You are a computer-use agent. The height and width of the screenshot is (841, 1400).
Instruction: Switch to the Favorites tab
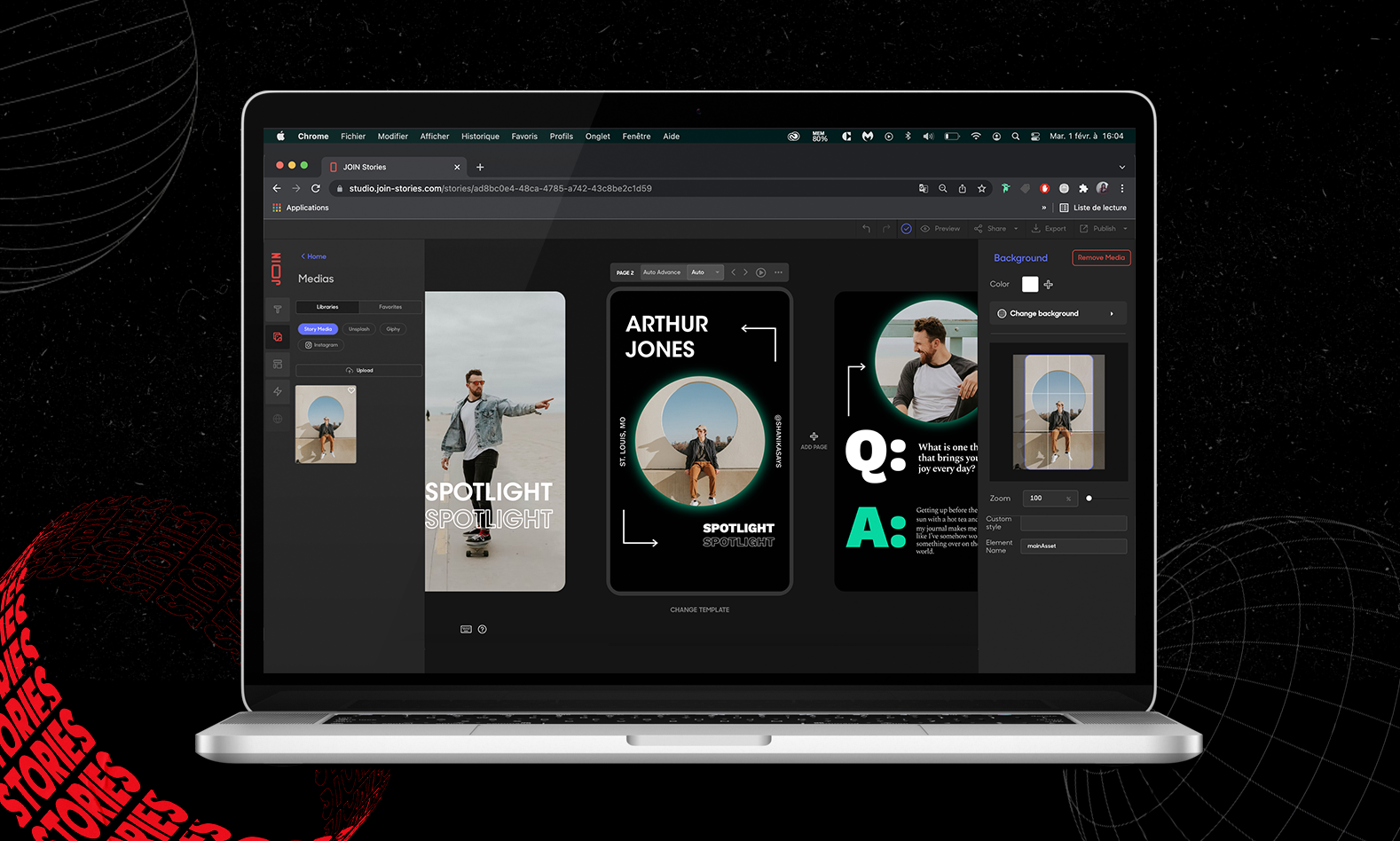390,307
